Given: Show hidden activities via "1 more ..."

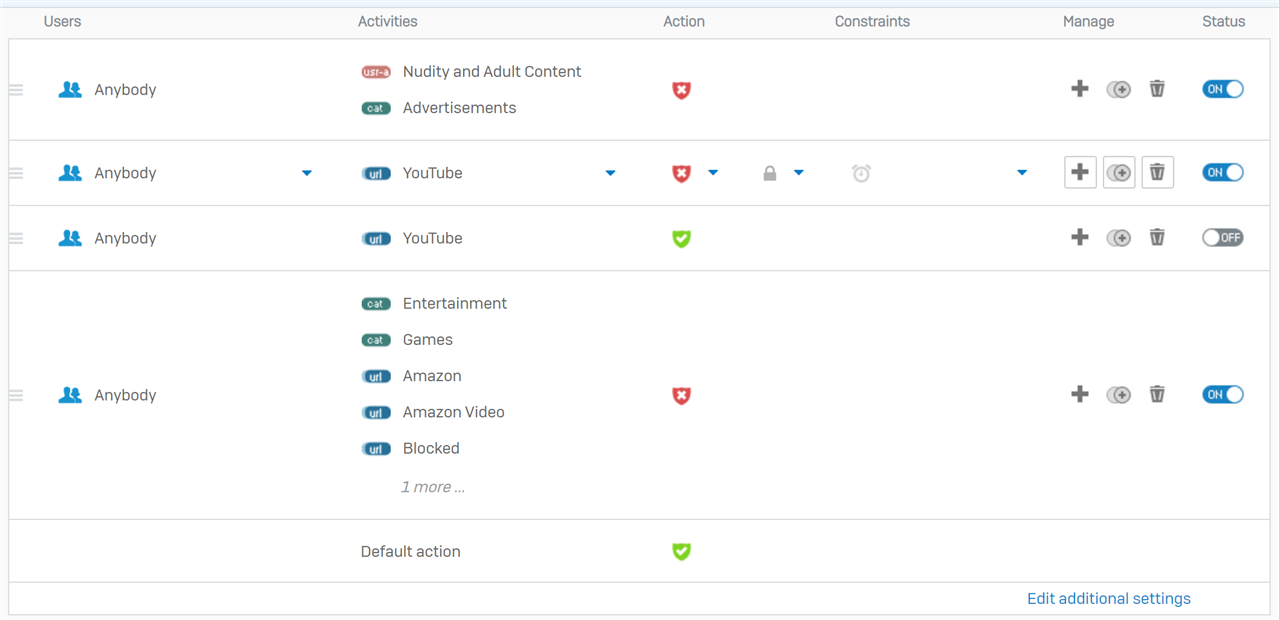Looking at the screenshot, I should (x=433, y=487).
